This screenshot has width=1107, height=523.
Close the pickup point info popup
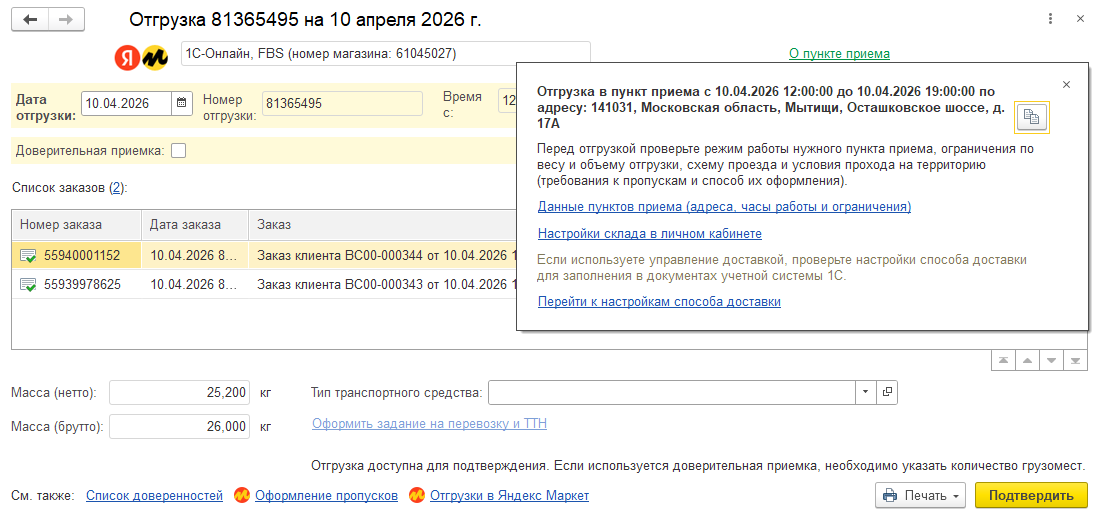(1066, 85)
